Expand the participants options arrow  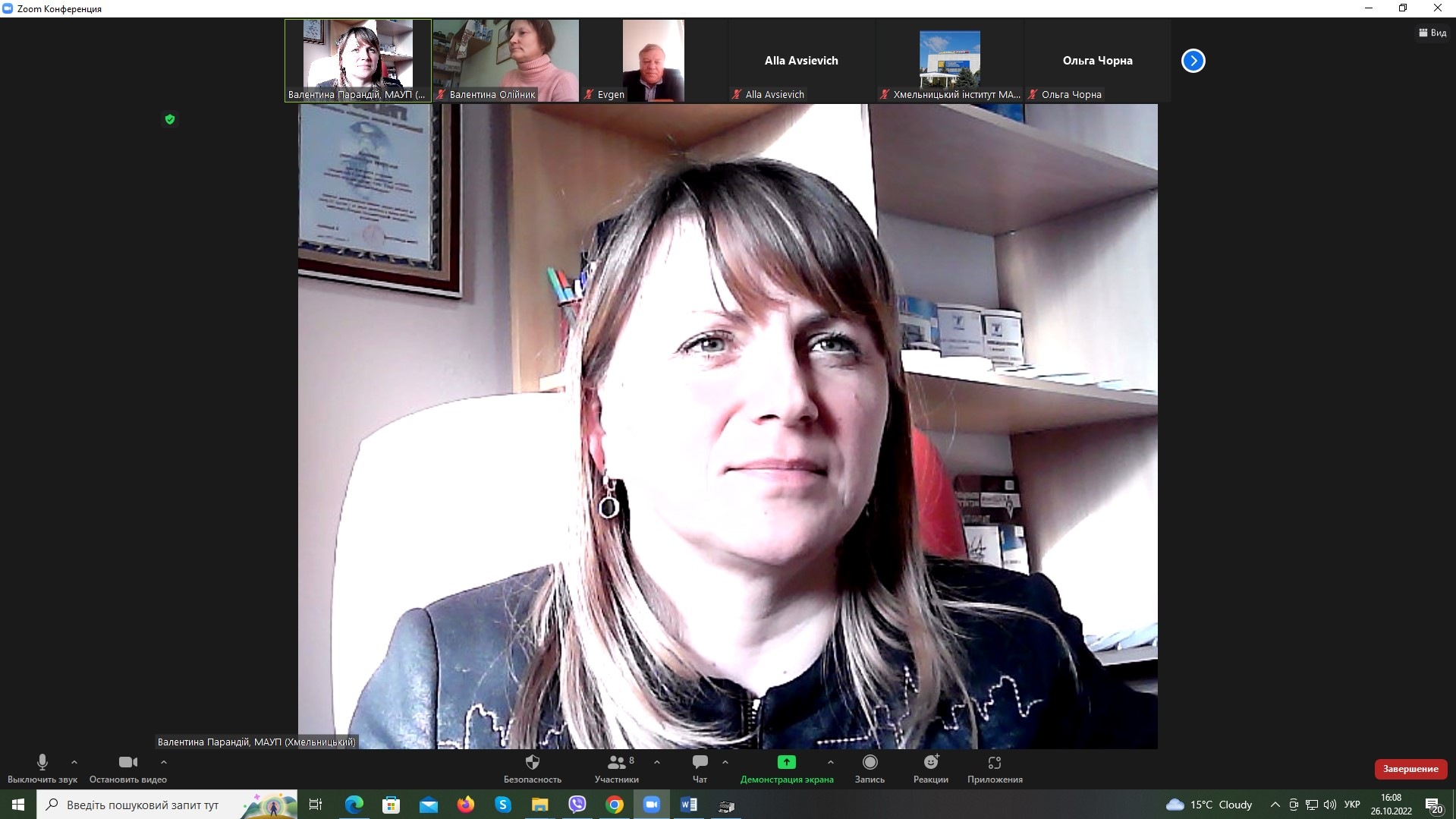657,761
